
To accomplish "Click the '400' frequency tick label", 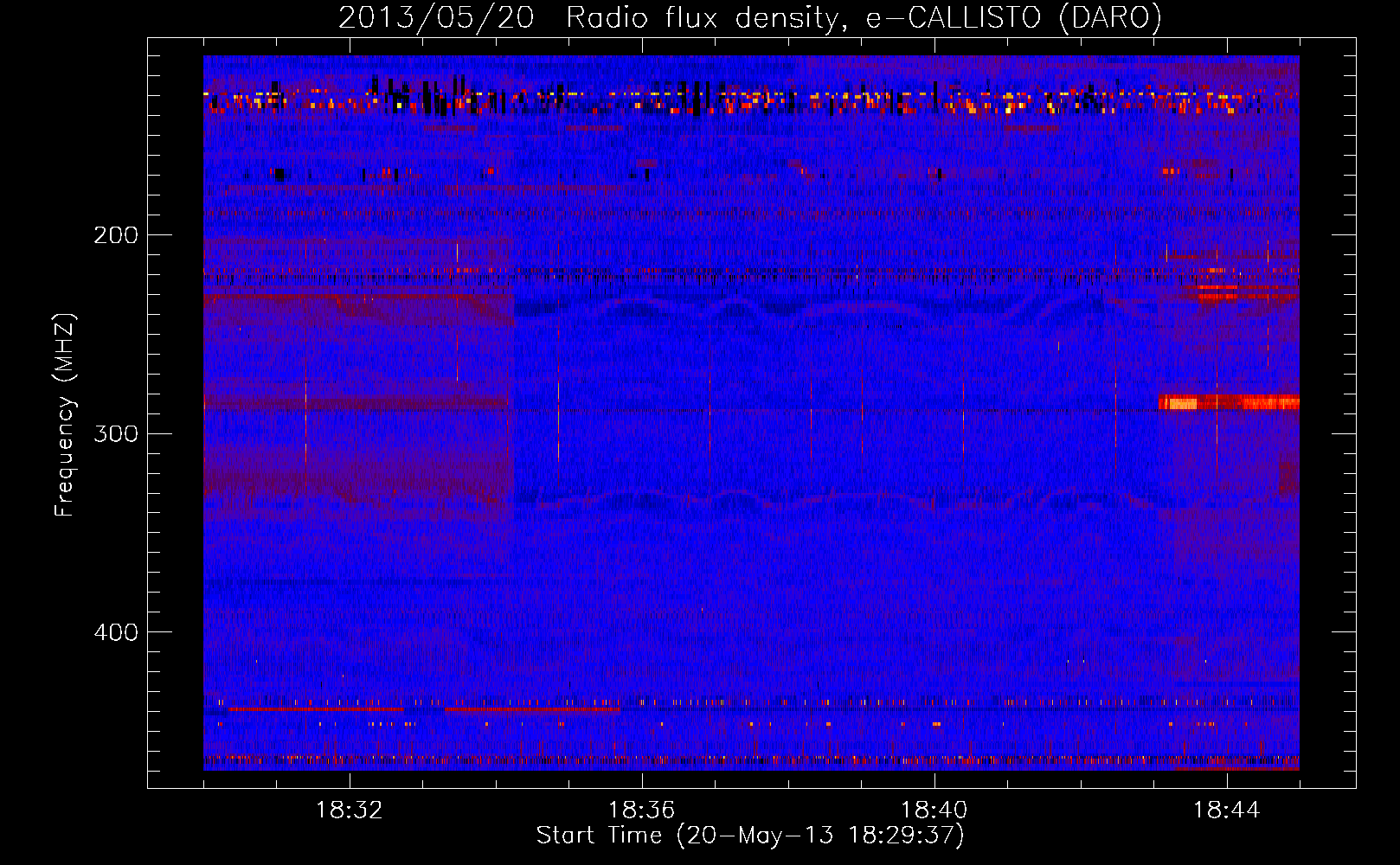I will pyautogui.click(x=116, y=632).
